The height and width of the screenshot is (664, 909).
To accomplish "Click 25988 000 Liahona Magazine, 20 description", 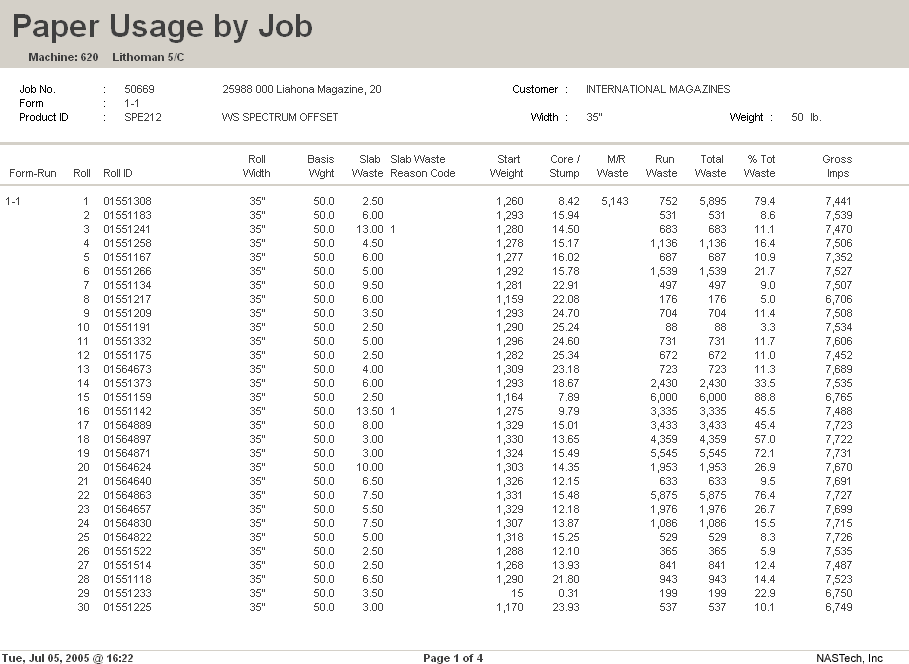I will [301, 89].
